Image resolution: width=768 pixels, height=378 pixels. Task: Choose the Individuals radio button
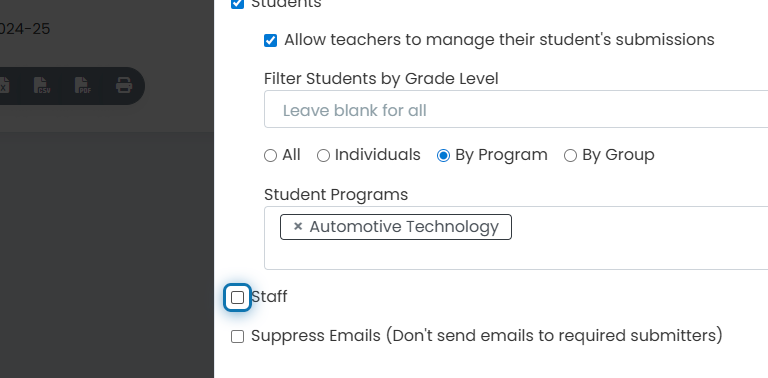[323, 156]
